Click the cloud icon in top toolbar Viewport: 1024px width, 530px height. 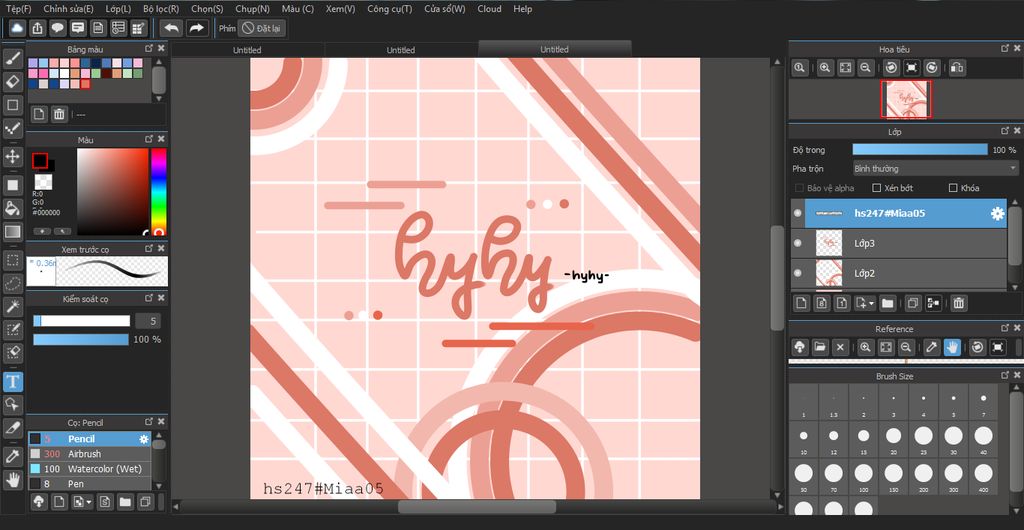point(17,28)
